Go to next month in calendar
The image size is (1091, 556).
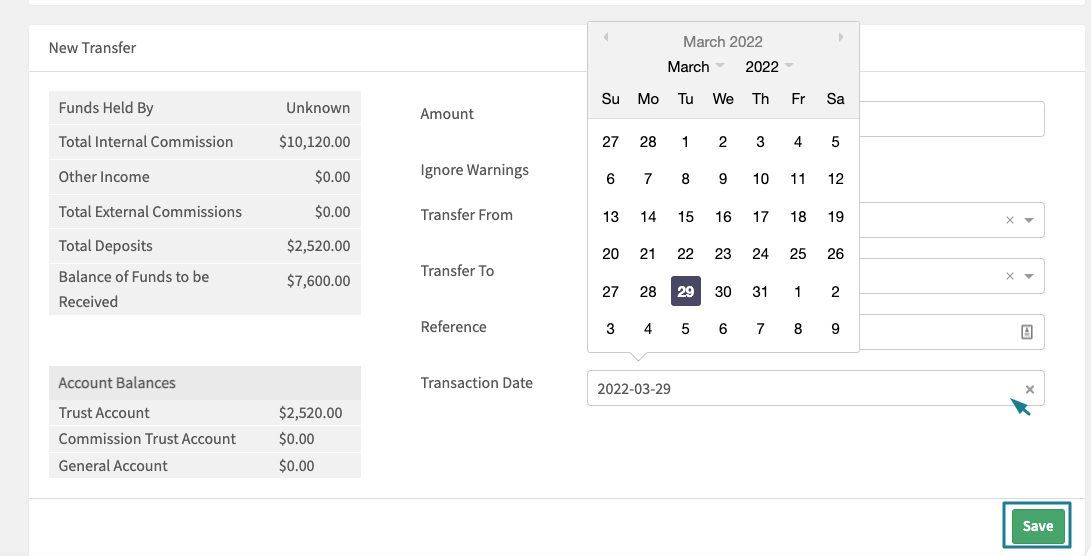[841, 38]
